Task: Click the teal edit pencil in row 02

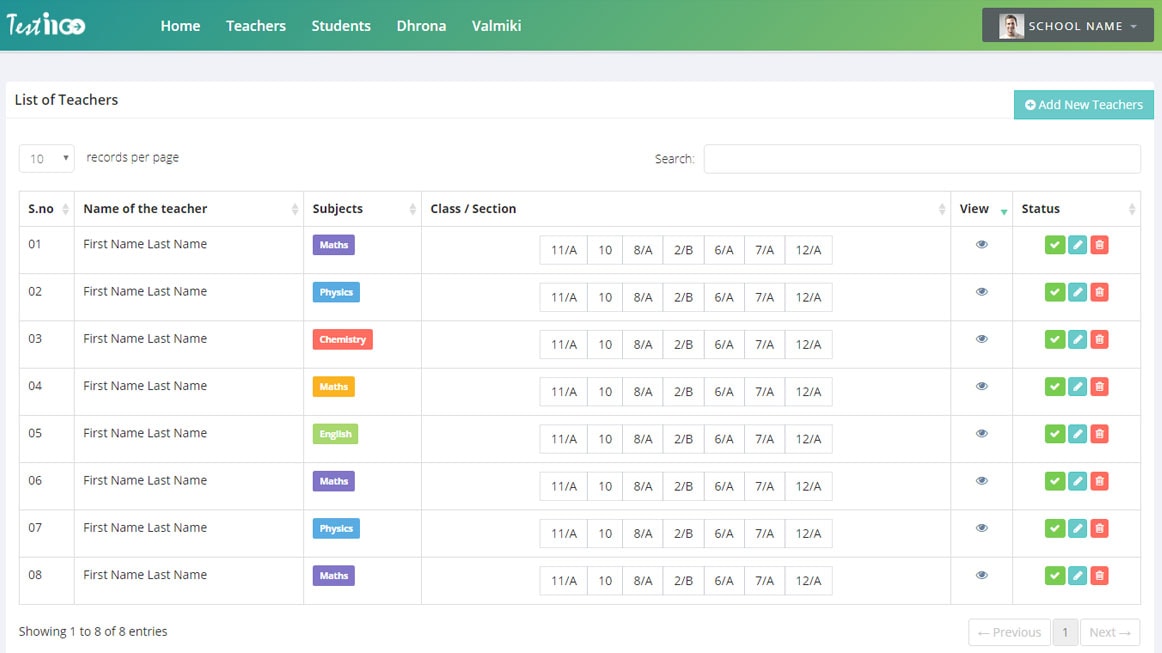Action: [x=1077, y=292]
